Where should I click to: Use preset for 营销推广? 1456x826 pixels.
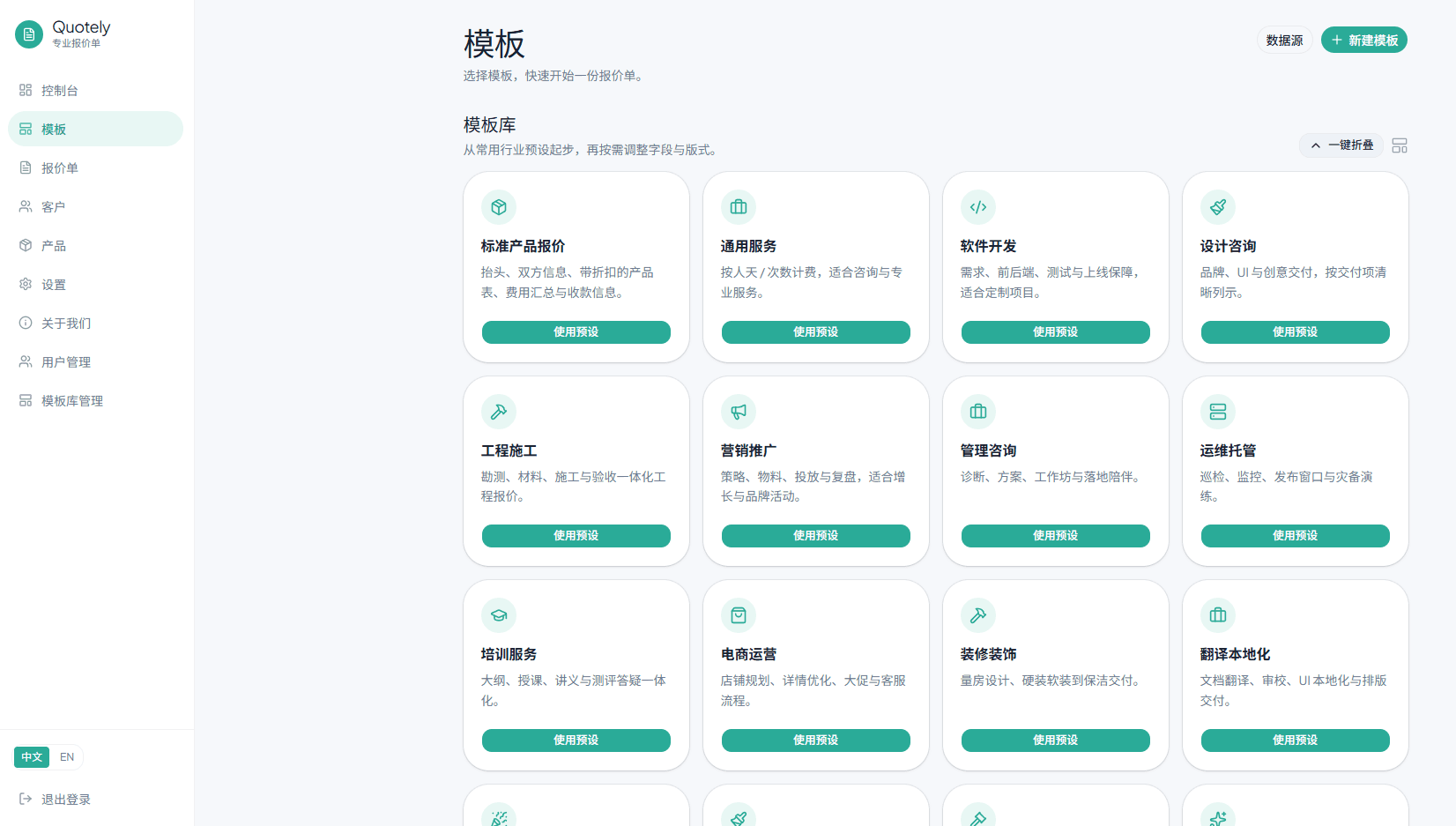816,536
